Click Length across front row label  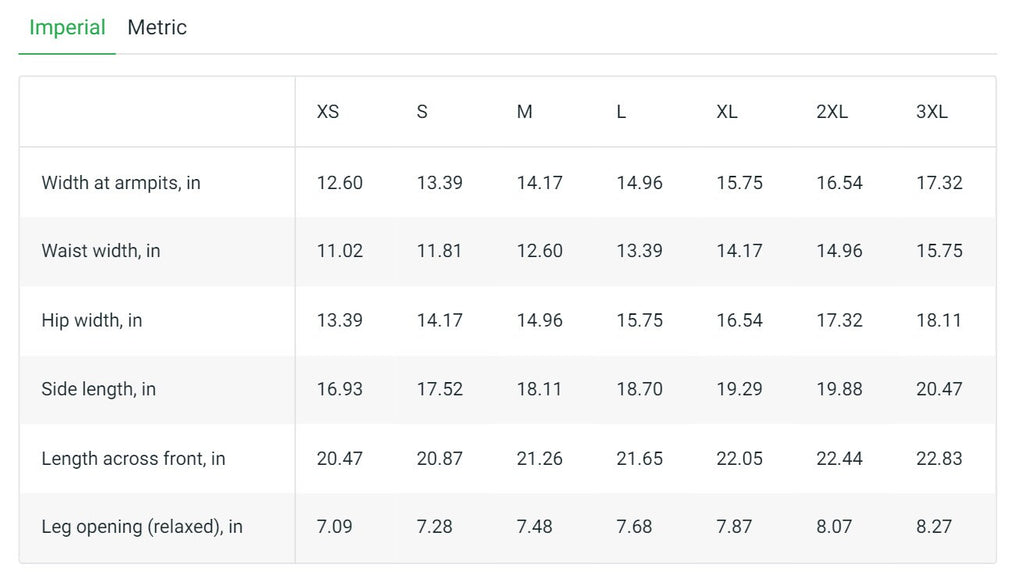(133, 459)
